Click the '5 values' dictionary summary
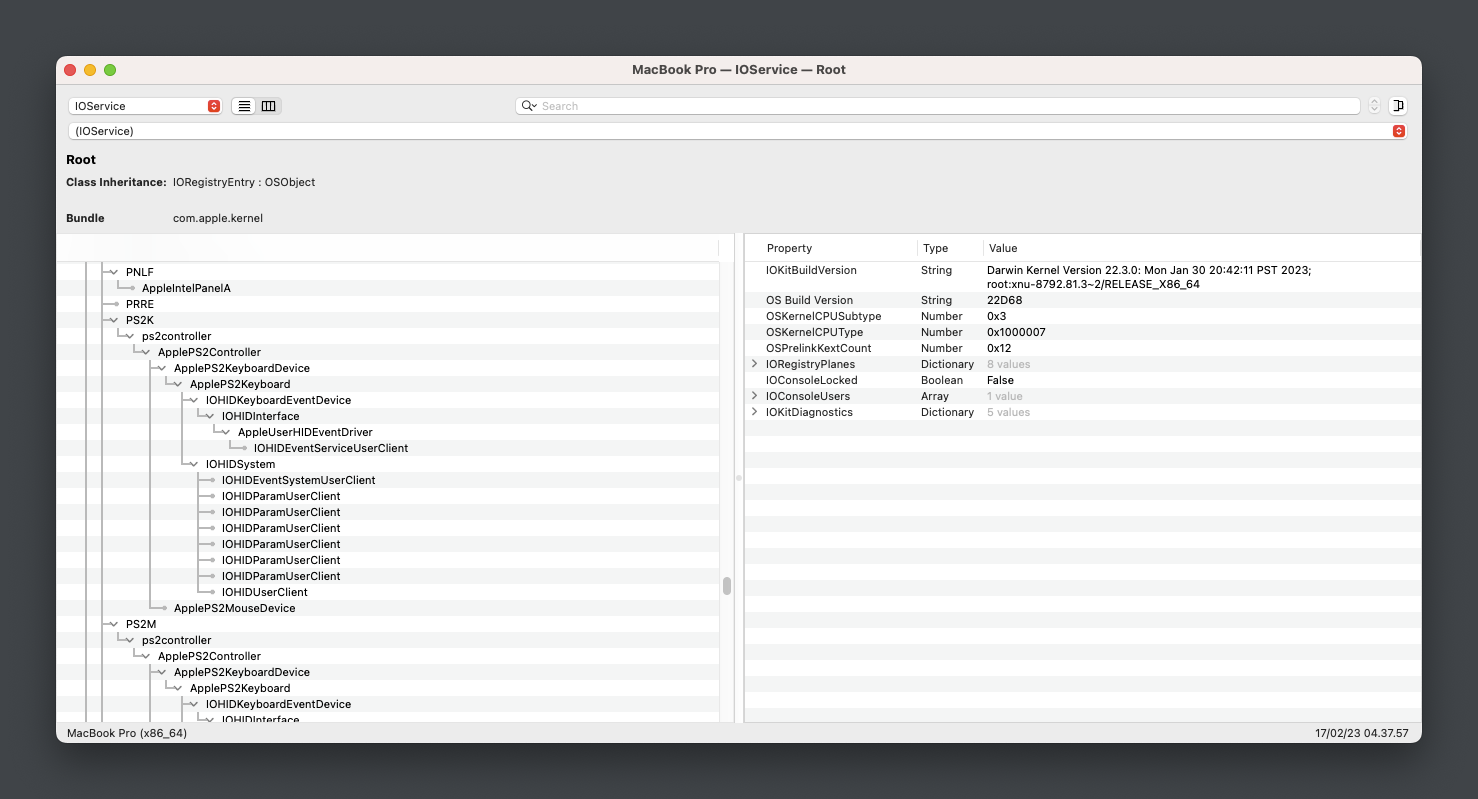 [x=1008, y=412]
